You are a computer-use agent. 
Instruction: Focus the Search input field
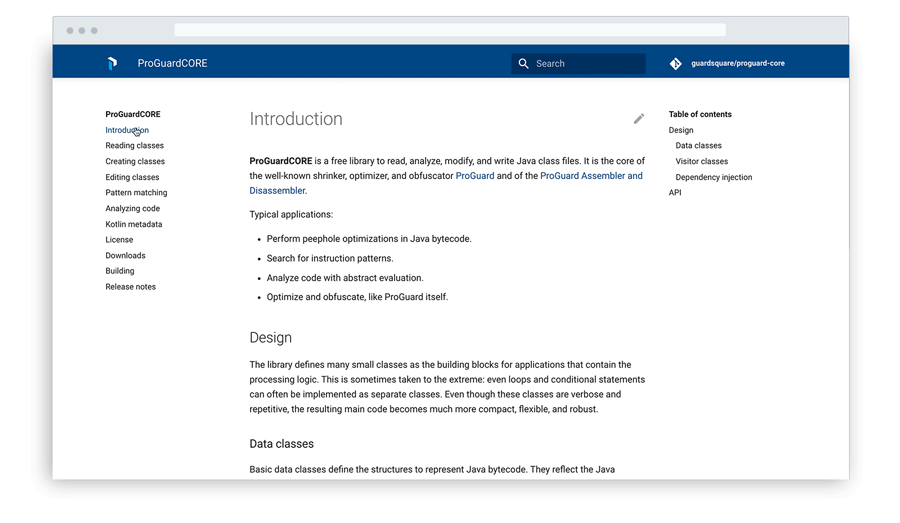pos(578,64)
